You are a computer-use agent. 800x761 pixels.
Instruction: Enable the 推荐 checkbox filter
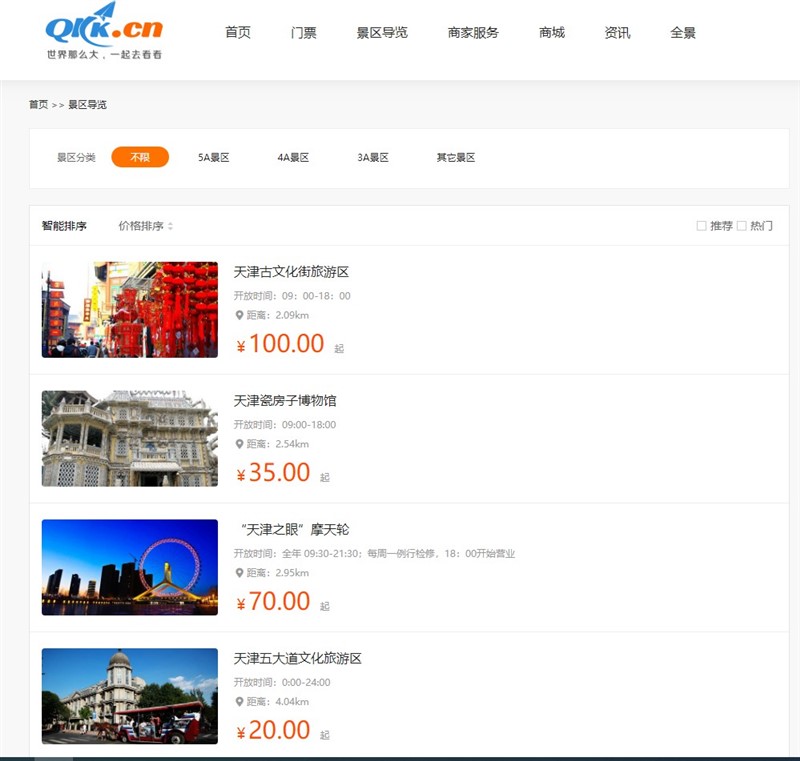coord(701,226)
